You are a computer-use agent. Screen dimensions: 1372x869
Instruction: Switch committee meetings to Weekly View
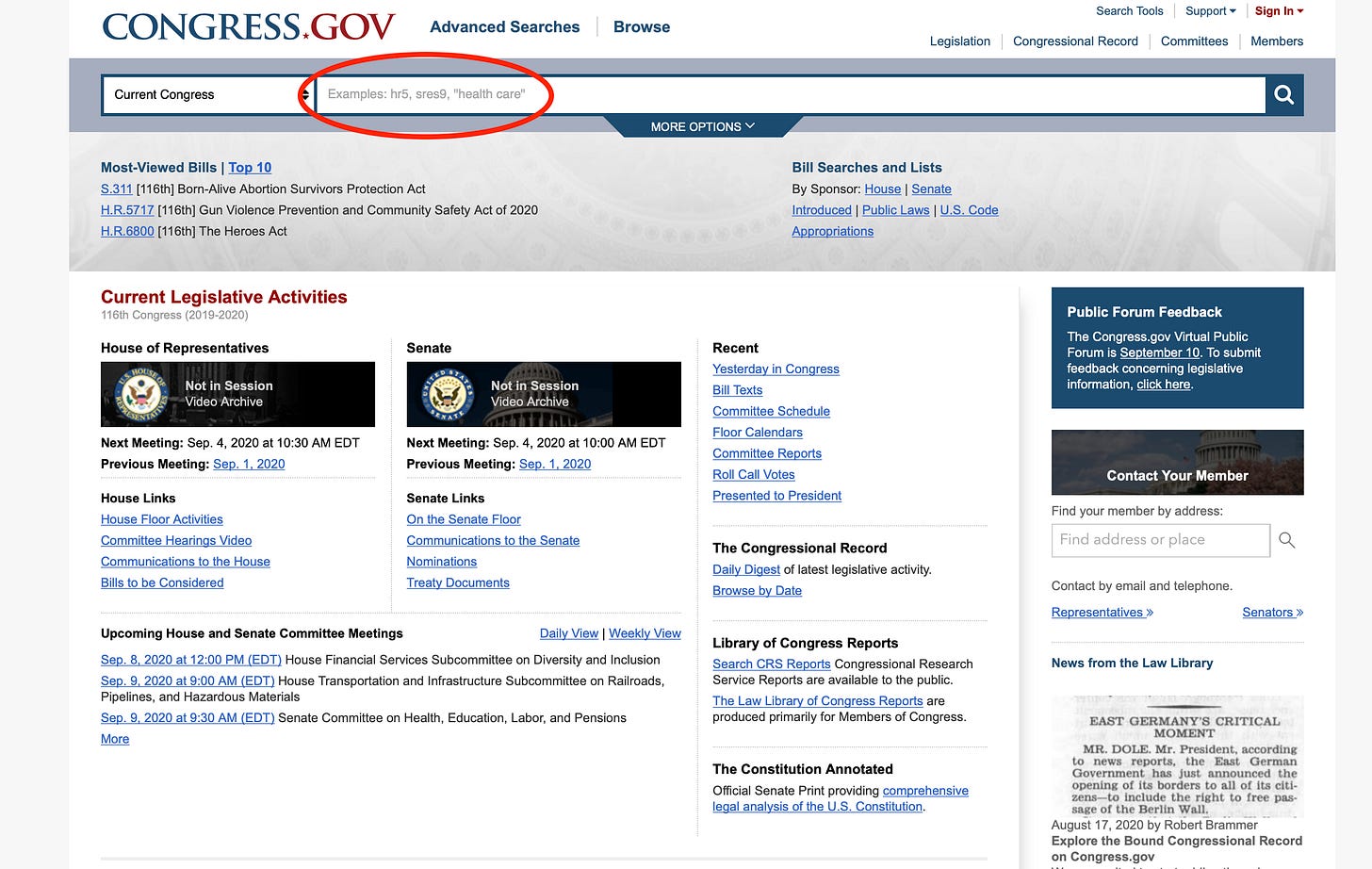pyautogui.click(x=645, y=633)
